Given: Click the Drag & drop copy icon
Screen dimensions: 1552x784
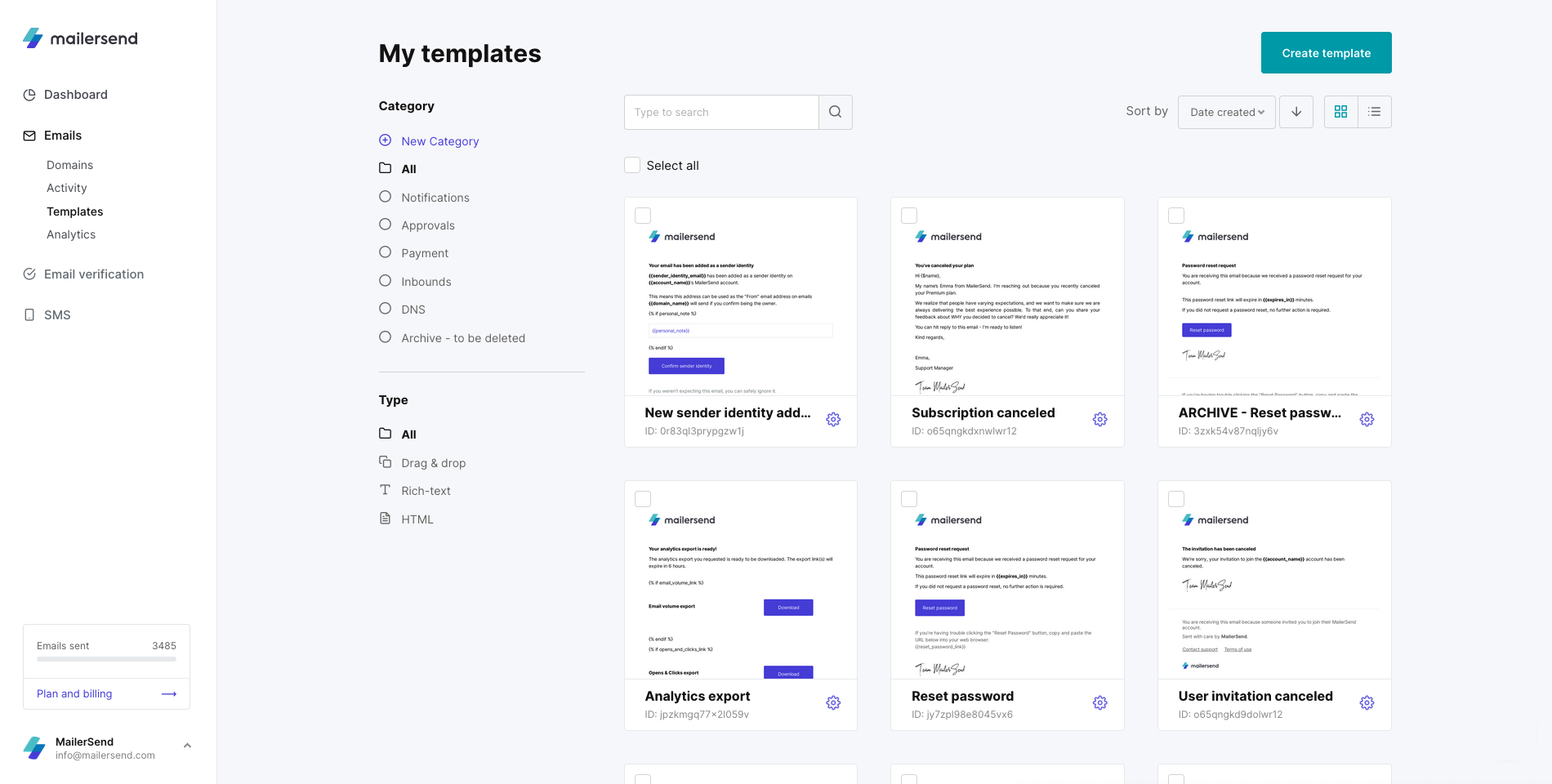Looking at the screenshot, I should click(385, 462).
